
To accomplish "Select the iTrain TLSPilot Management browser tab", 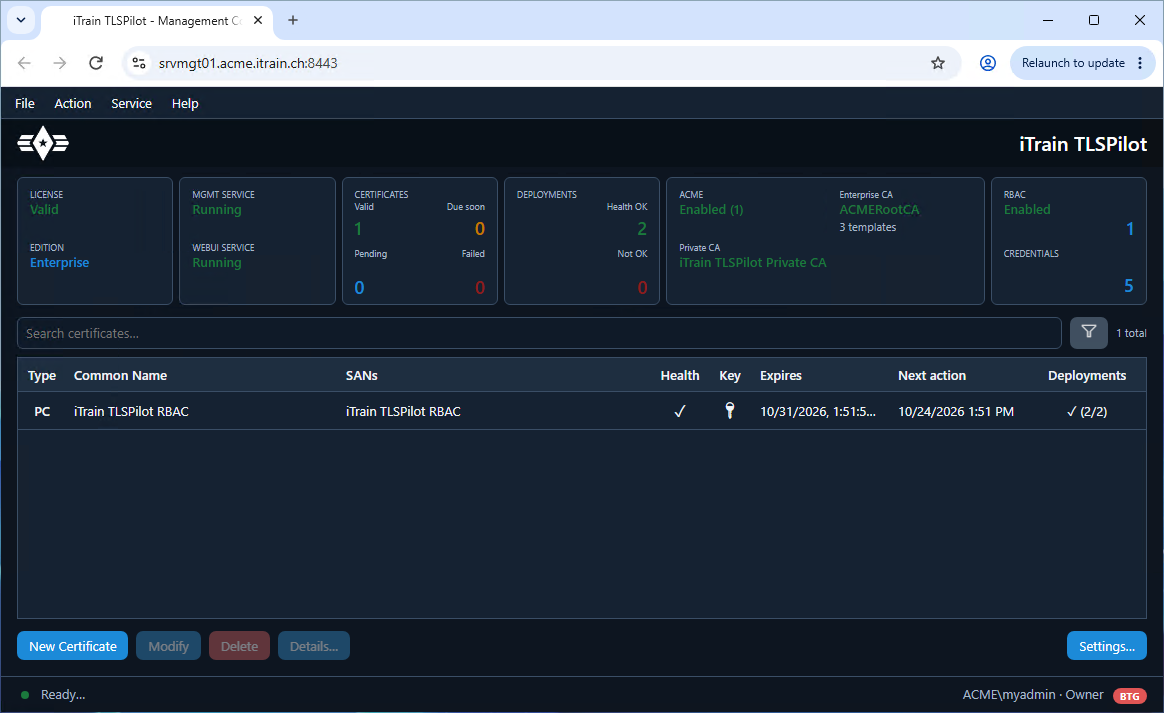I will pos(157,21).
